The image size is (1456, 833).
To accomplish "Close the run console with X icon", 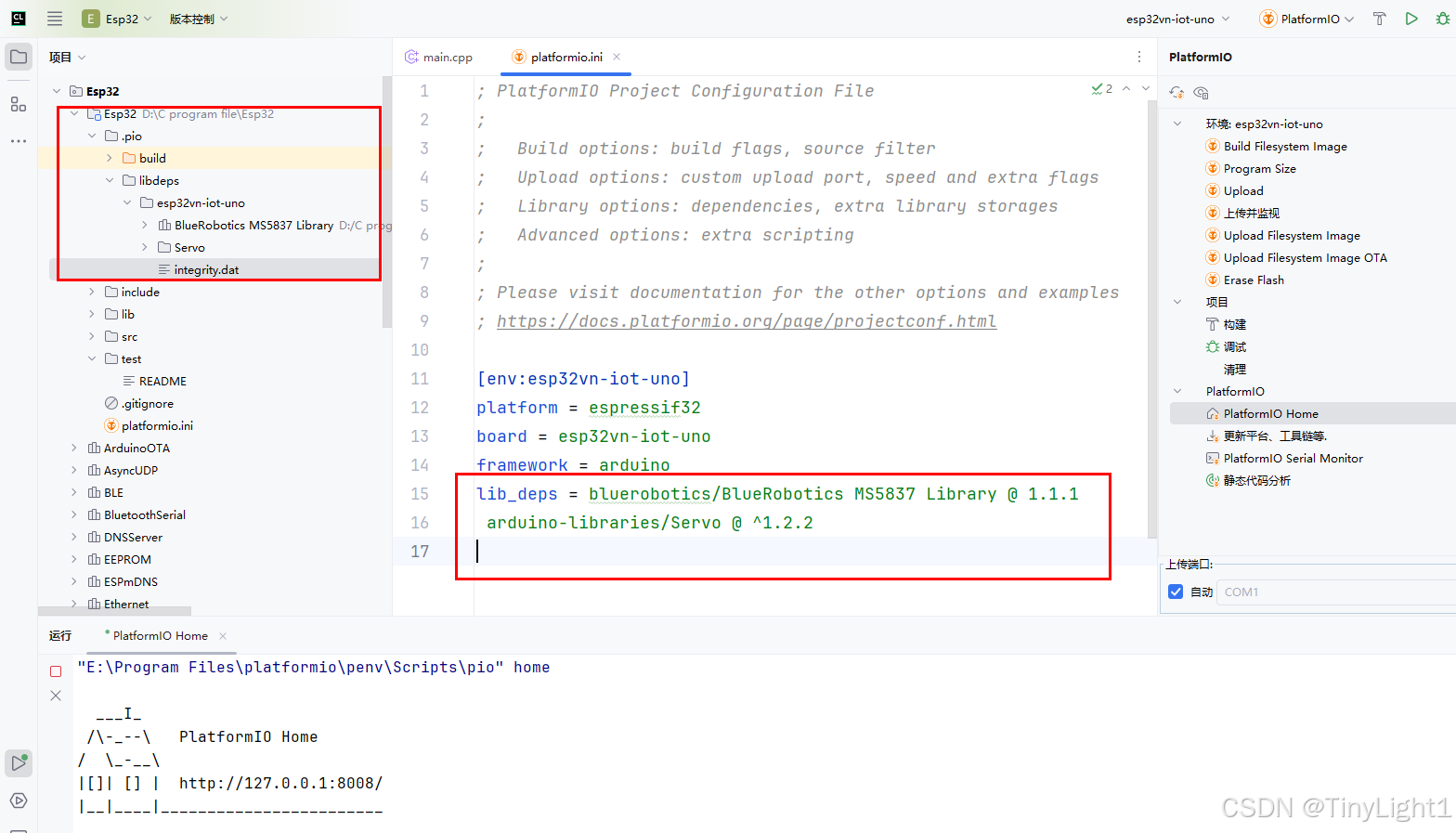I will 56,696.
